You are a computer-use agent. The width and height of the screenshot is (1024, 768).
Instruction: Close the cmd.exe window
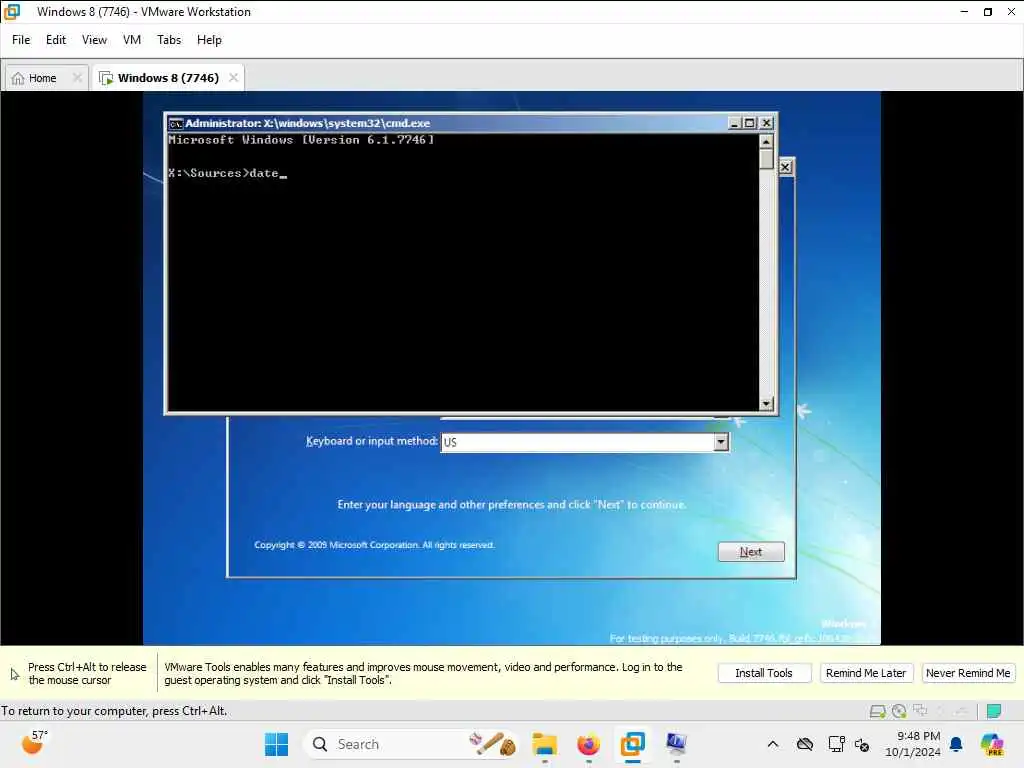click(766, 123)
